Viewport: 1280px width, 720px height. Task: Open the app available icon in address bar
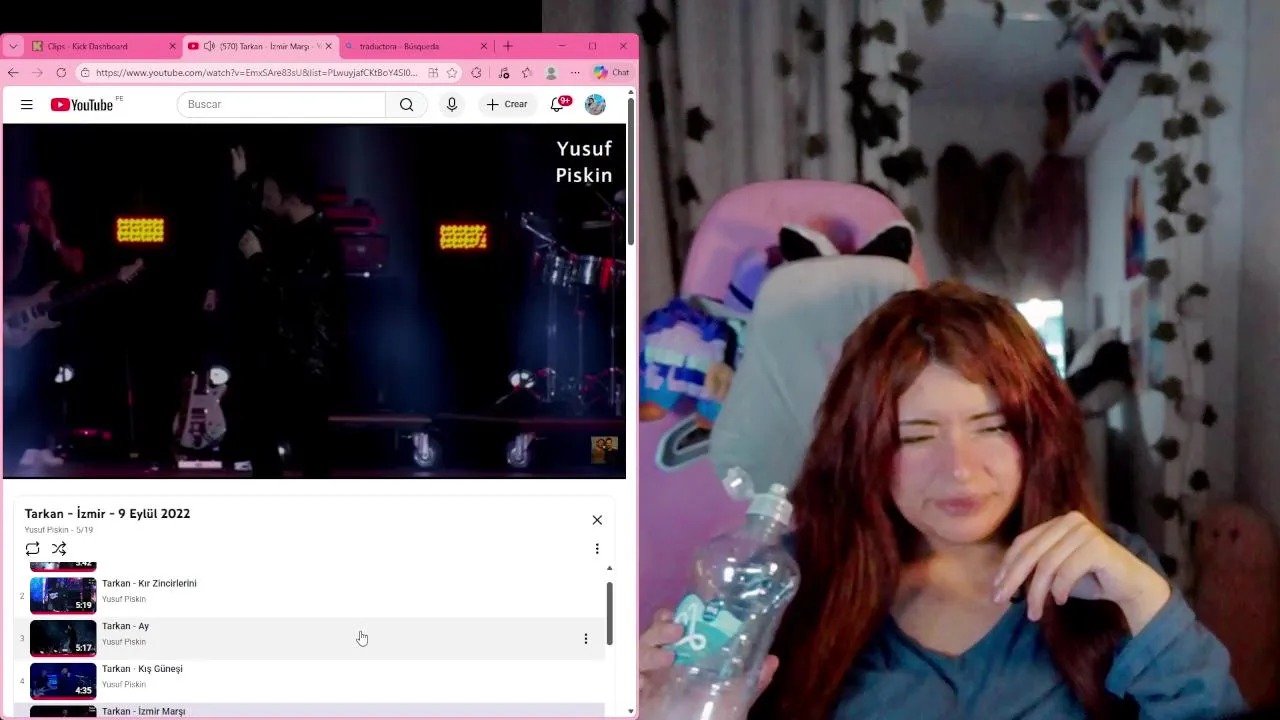[433, 73]
